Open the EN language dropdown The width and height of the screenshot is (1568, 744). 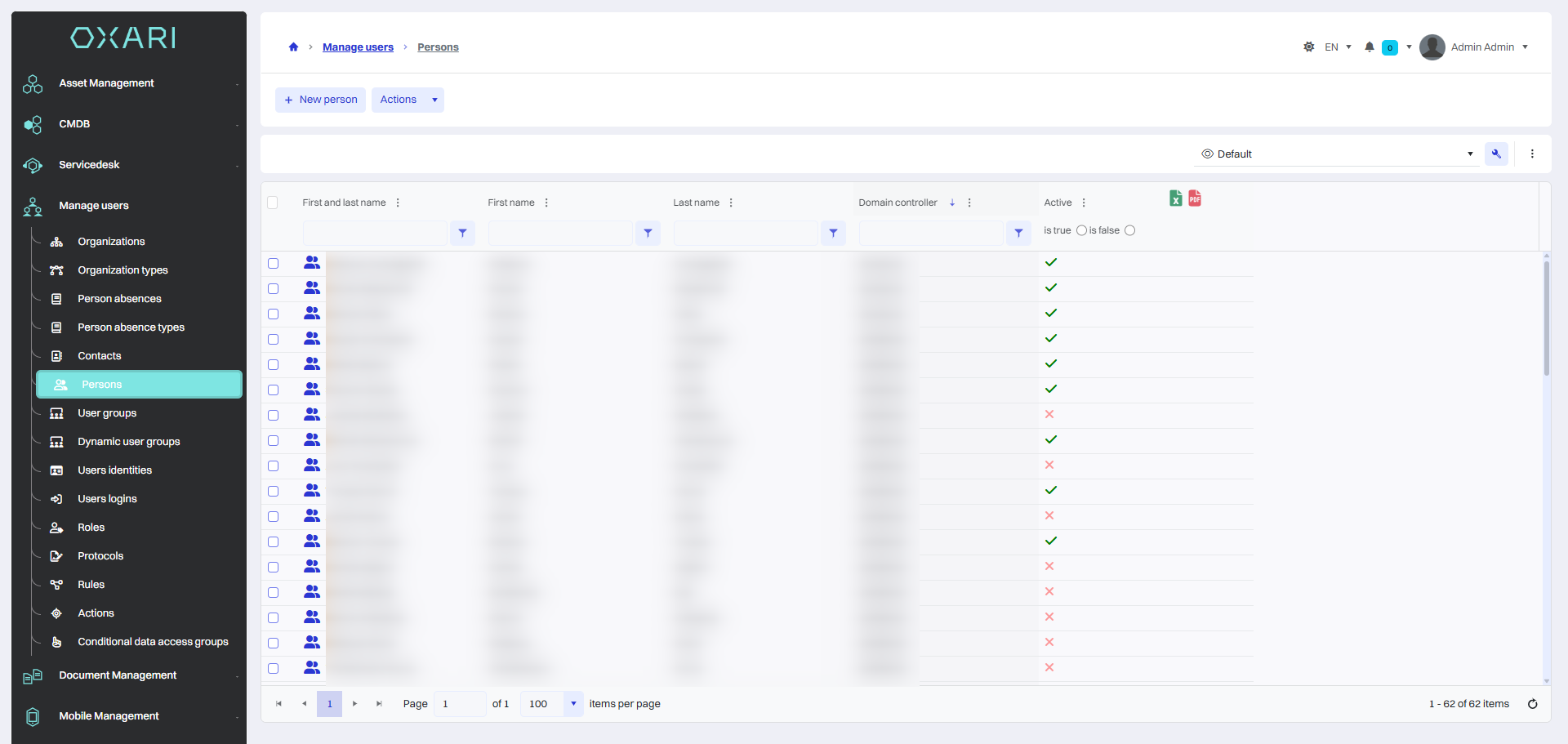pyautogui.click(x=1338, y=47)
